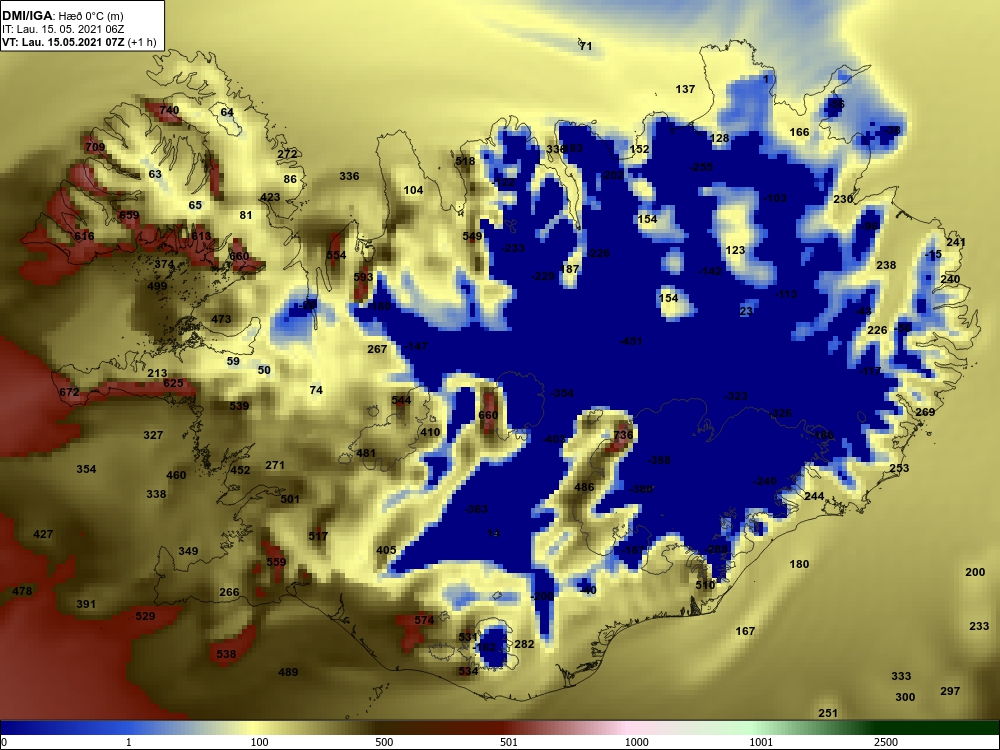Click the map value '736'

coord(623,436)
